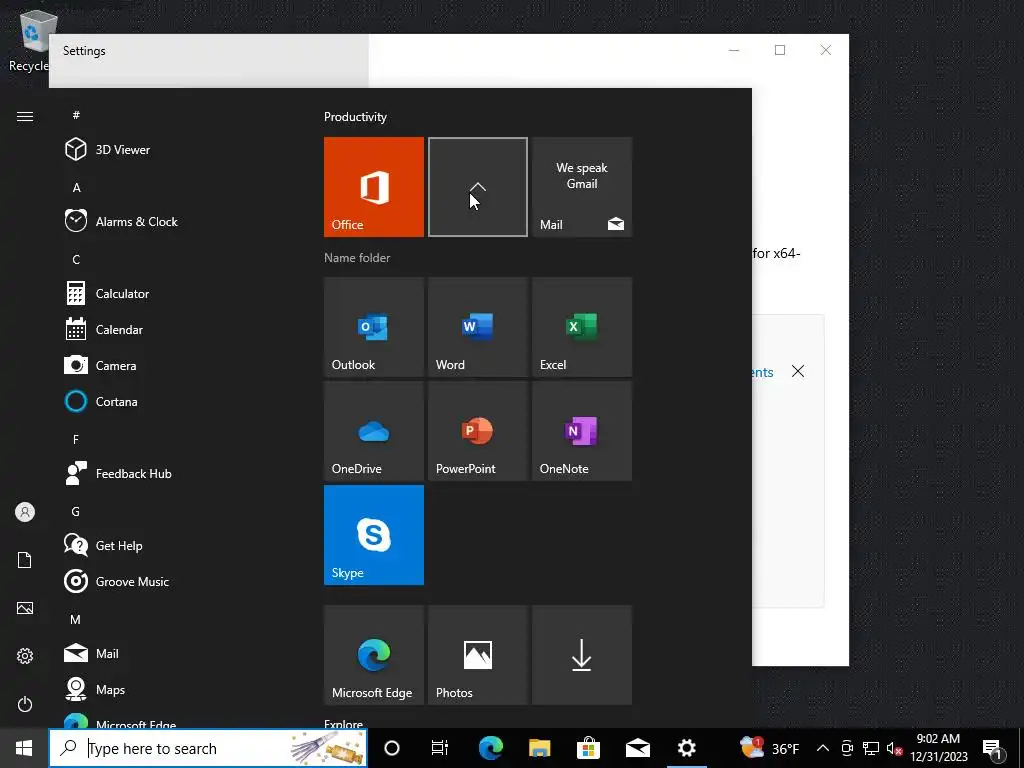Open Settings from the Start rail gear
Screen dimensions: 1024x768
coord(25,656)
